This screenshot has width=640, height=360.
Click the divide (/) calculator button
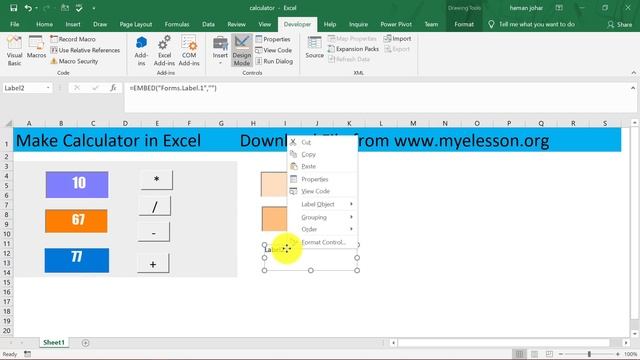click(155, 207)
